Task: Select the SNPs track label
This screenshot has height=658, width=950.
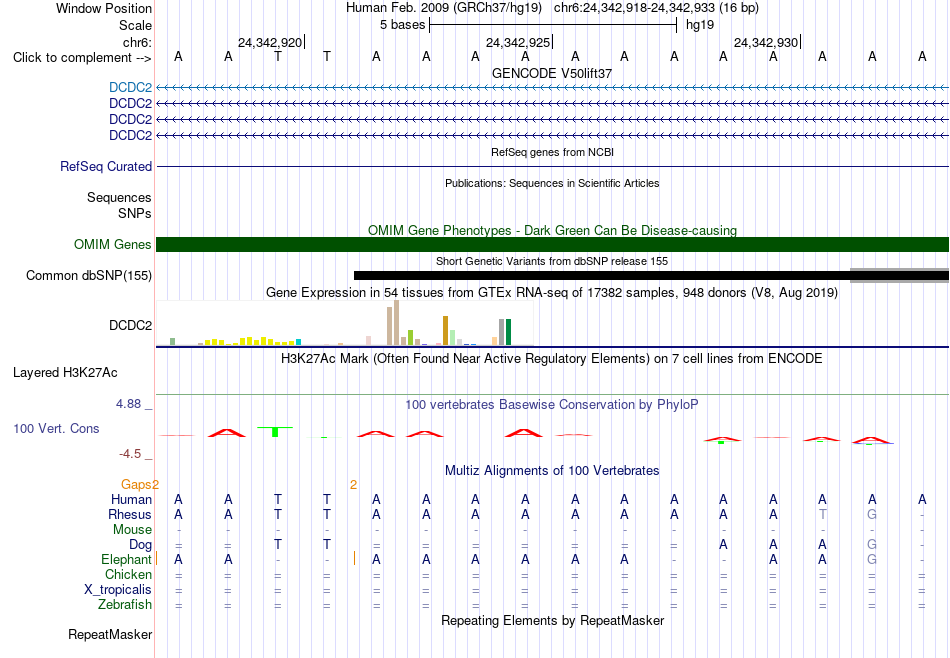Action: click(x=135, y=213)
